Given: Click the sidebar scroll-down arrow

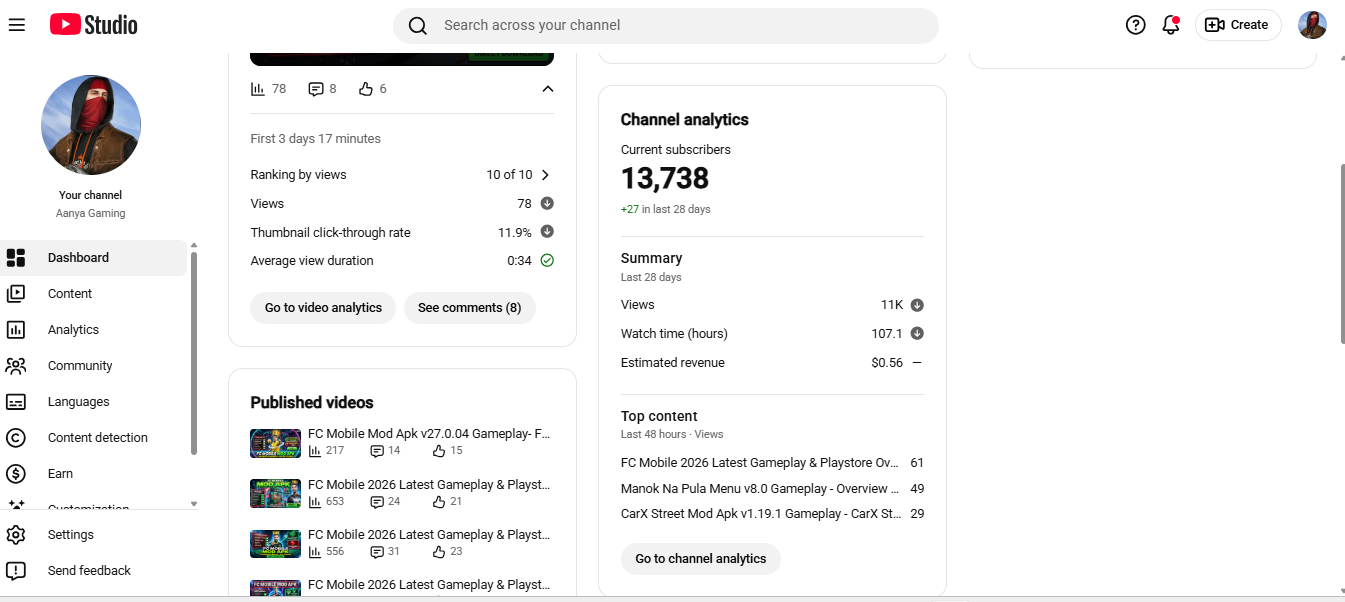Looking at the screenshot, I should click(194, 504).
